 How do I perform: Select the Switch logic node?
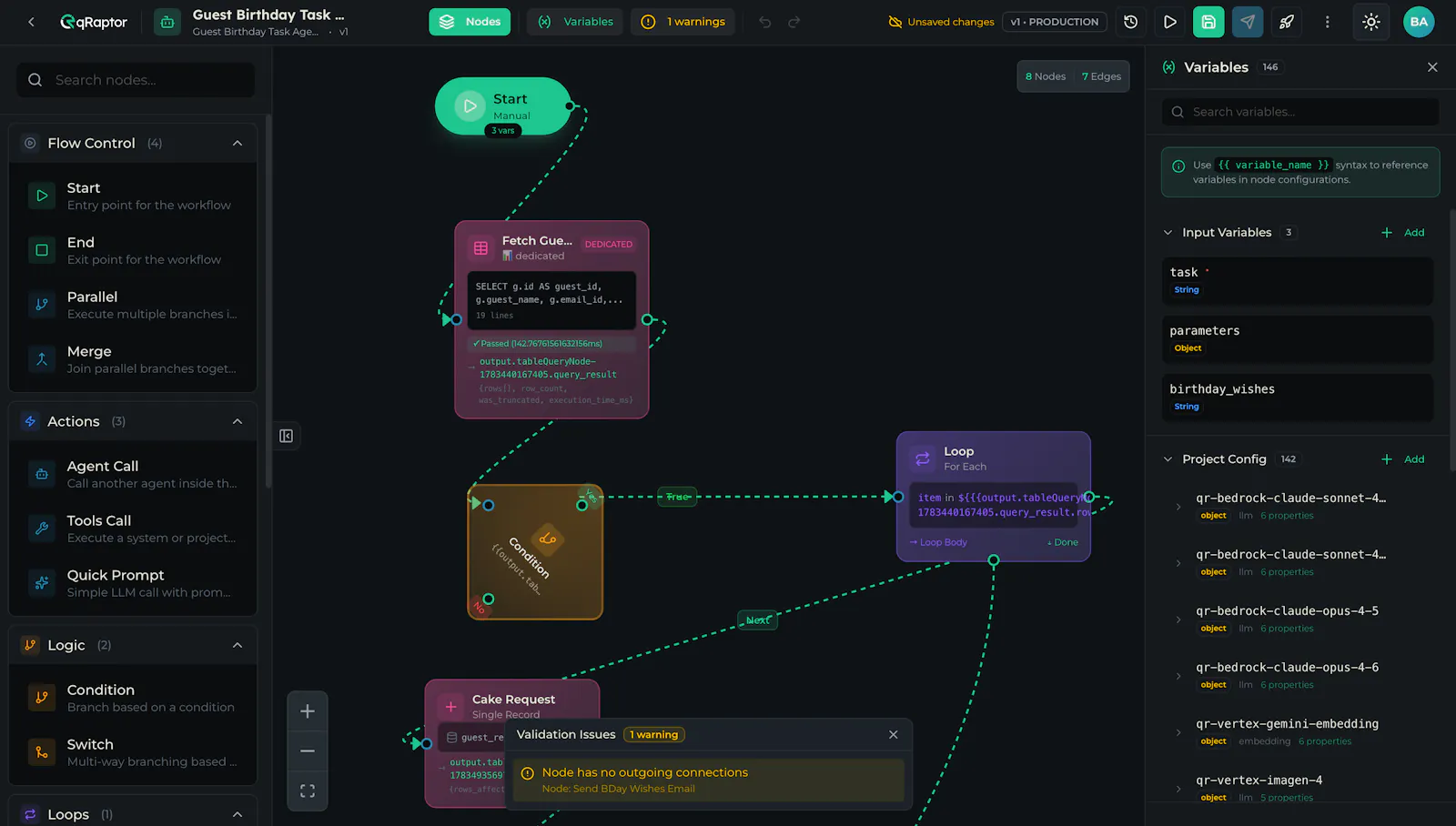click(x=134, y=753)
